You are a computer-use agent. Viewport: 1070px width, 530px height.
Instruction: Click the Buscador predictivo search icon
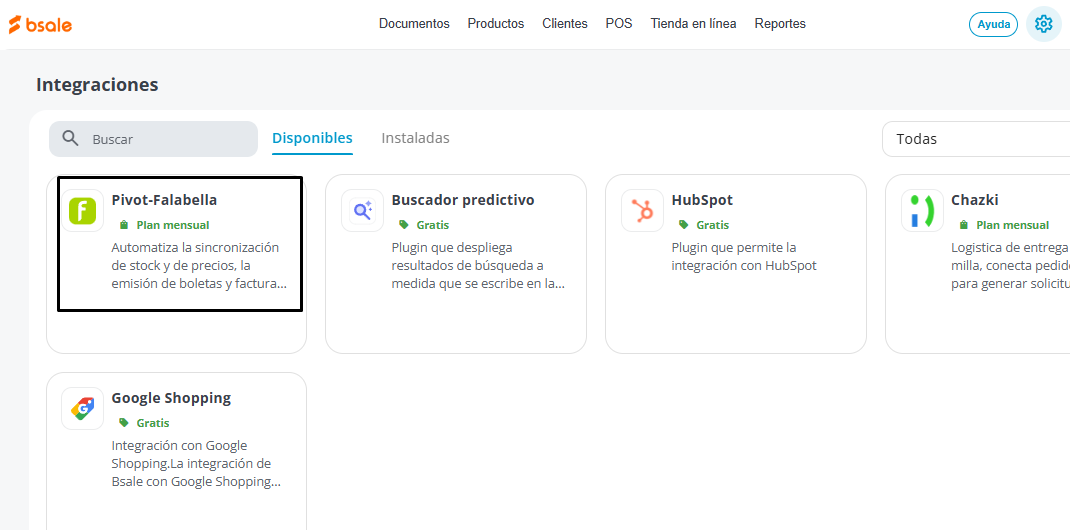tap(362, 210)
